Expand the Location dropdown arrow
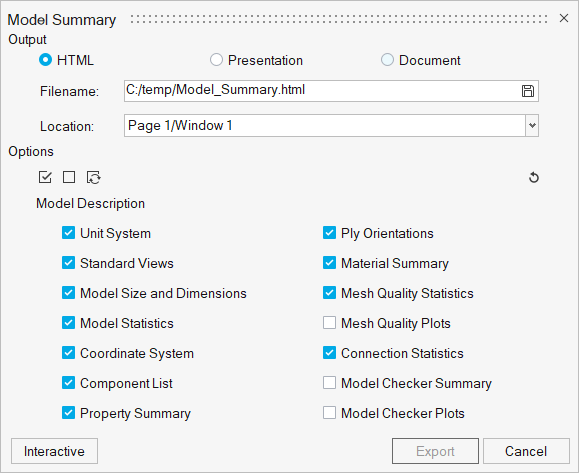579x473 pixels. click(x=532, y=126)
